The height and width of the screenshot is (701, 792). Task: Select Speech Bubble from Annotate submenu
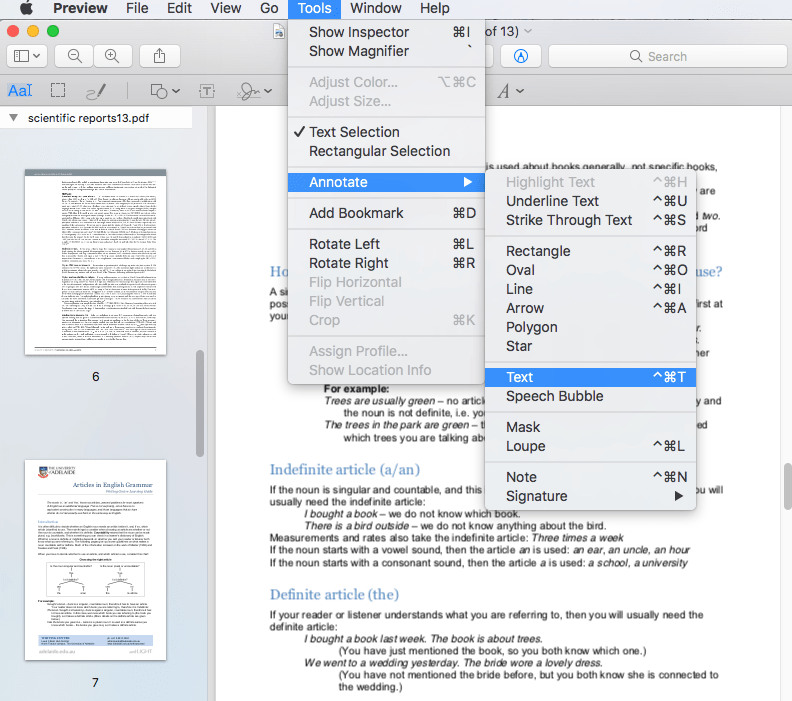tap(554, 396)
